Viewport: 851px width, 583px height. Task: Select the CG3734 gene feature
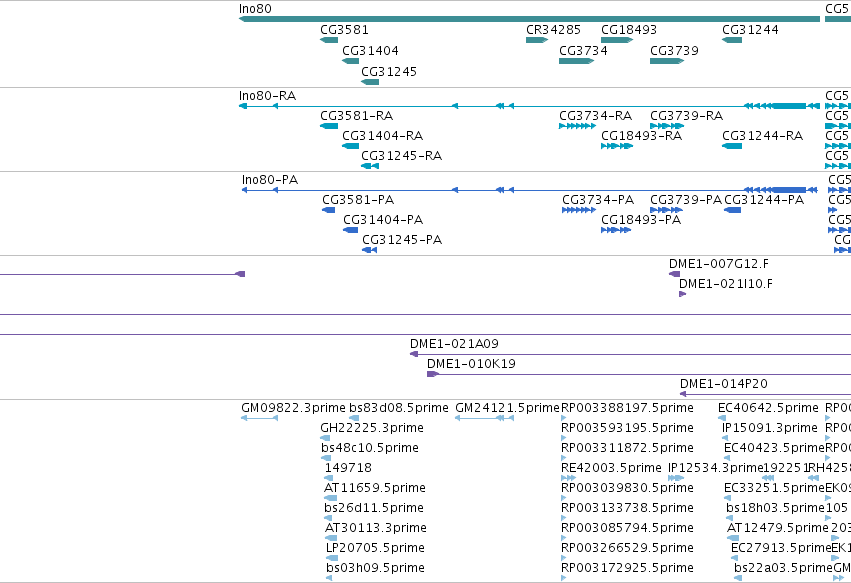tap(576, 61)
